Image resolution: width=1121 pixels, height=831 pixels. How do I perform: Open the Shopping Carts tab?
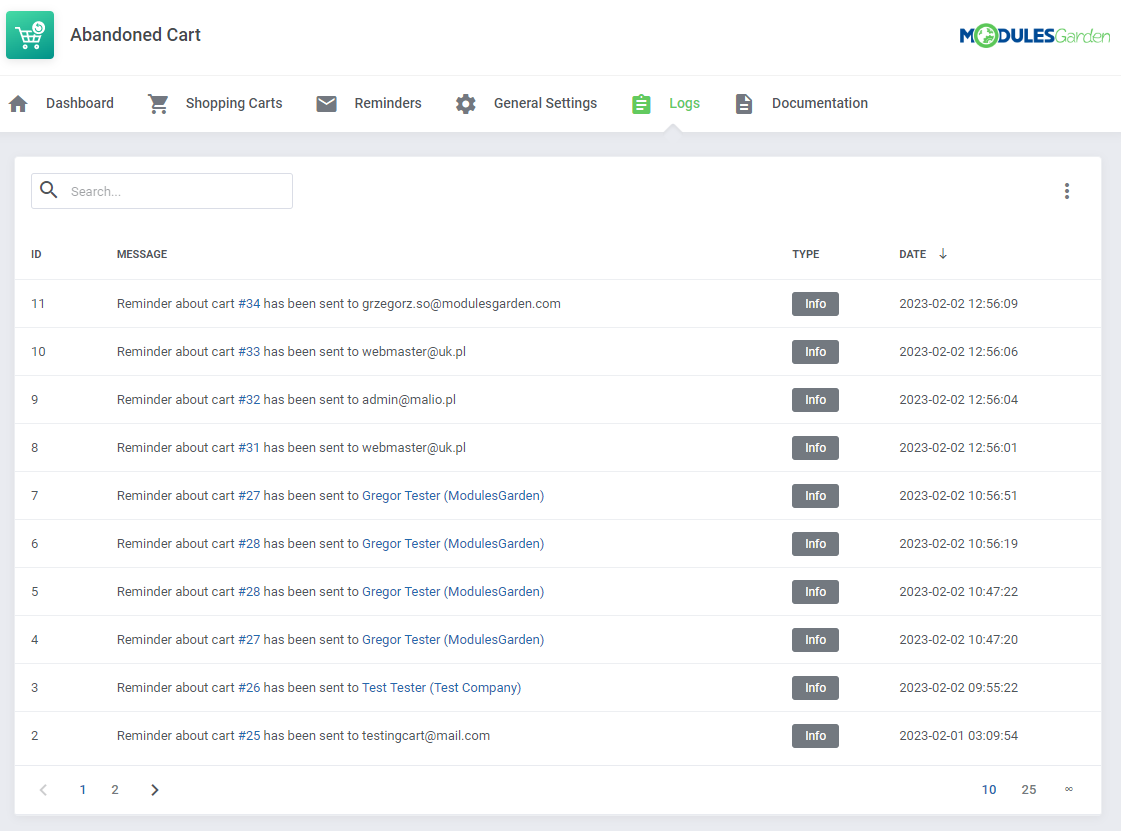234,103
